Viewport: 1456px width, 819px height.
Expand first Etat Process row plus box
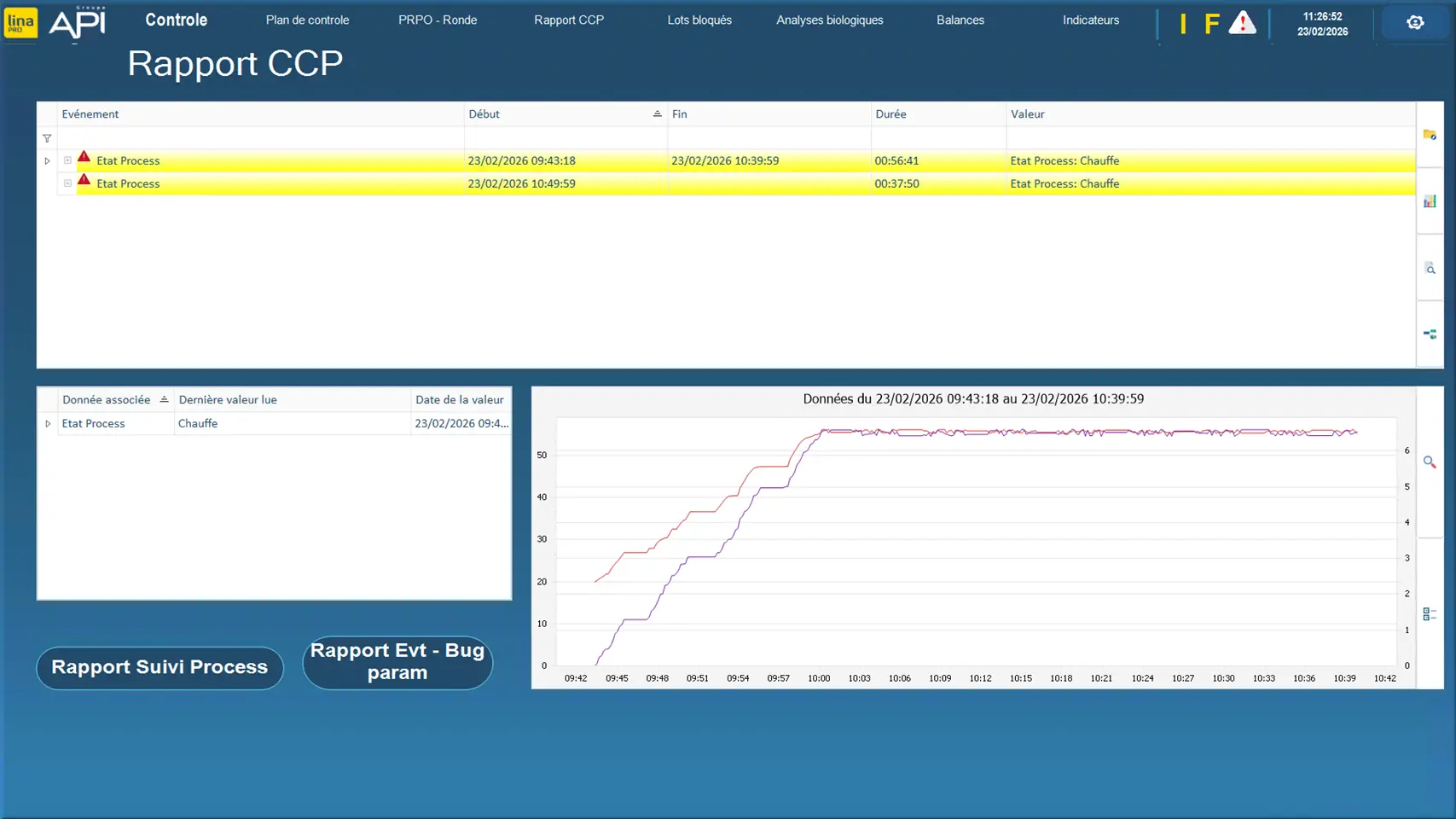pyautogui.click(x=67, y=160)
